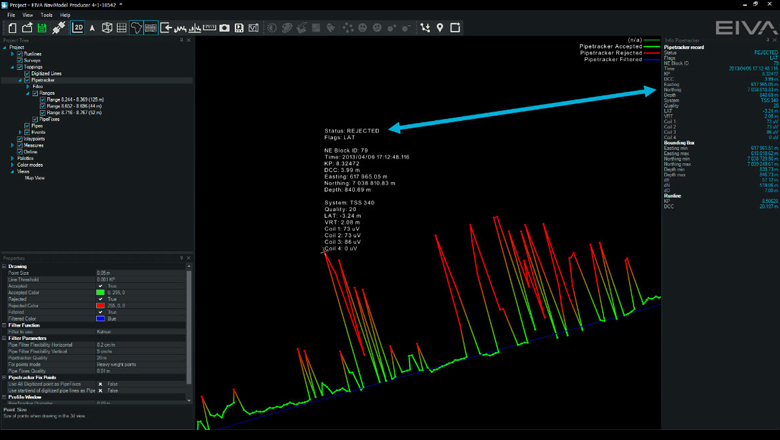The height and width of the screenshot is (440, 780).
Task: Click the route nodes toolbar icon
Action: (425, 28)
